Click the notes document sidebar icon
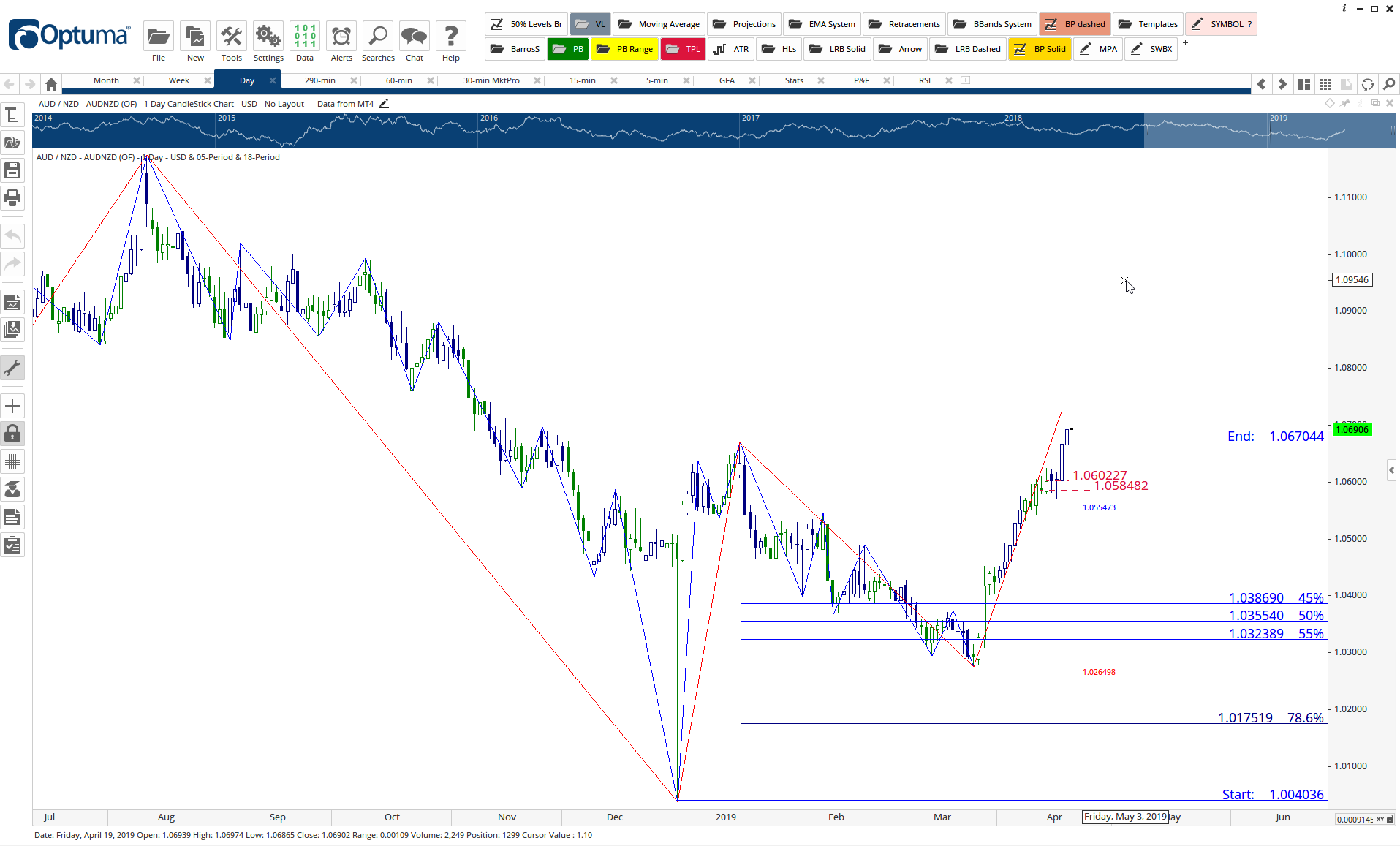Viewport: 1400px width, 846px height. point(12,518)
